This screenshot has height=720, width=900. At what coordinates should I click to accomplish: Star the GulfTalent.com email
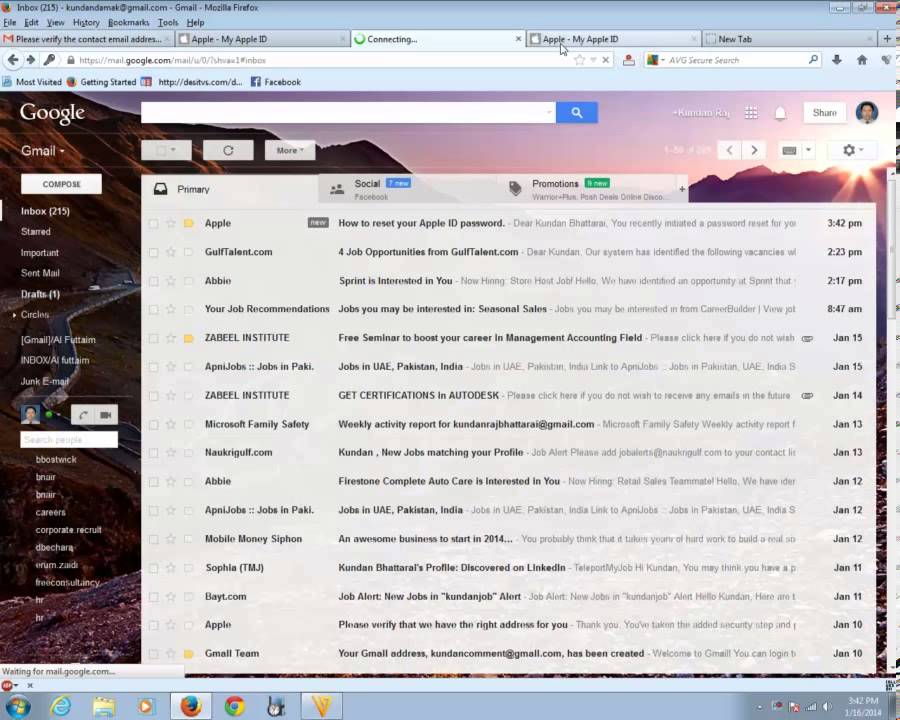[170, 252]
